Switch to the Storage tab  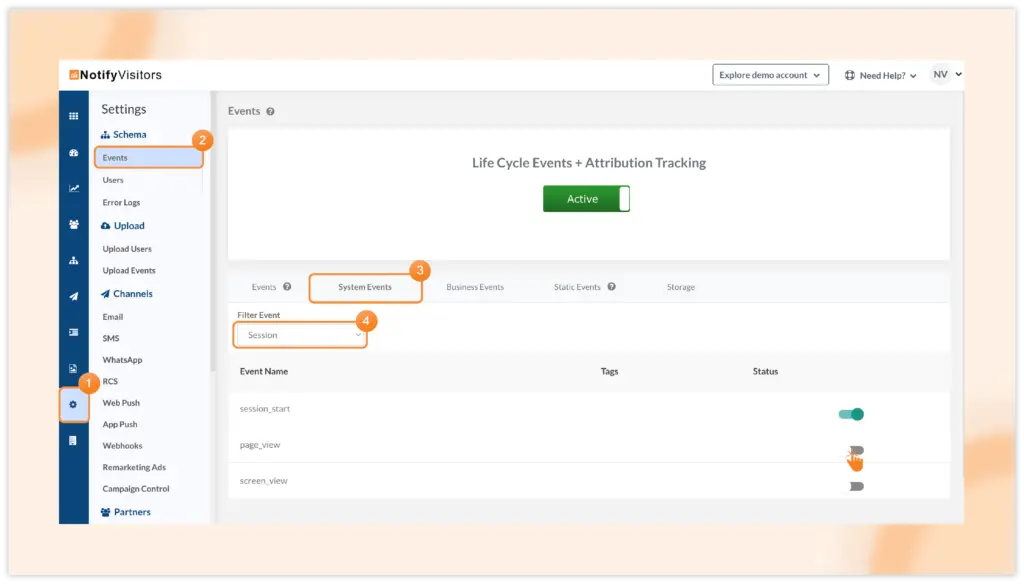point(681,287)
